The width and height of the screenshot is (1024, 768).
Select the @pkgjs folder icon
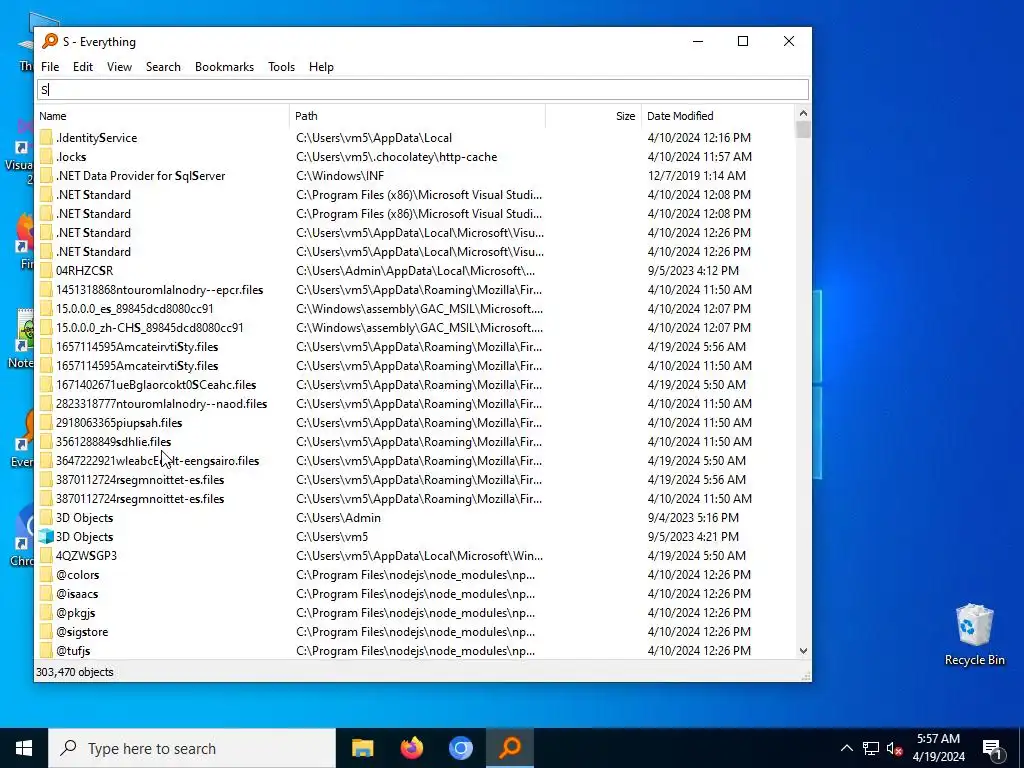click(x=46, y=613)
